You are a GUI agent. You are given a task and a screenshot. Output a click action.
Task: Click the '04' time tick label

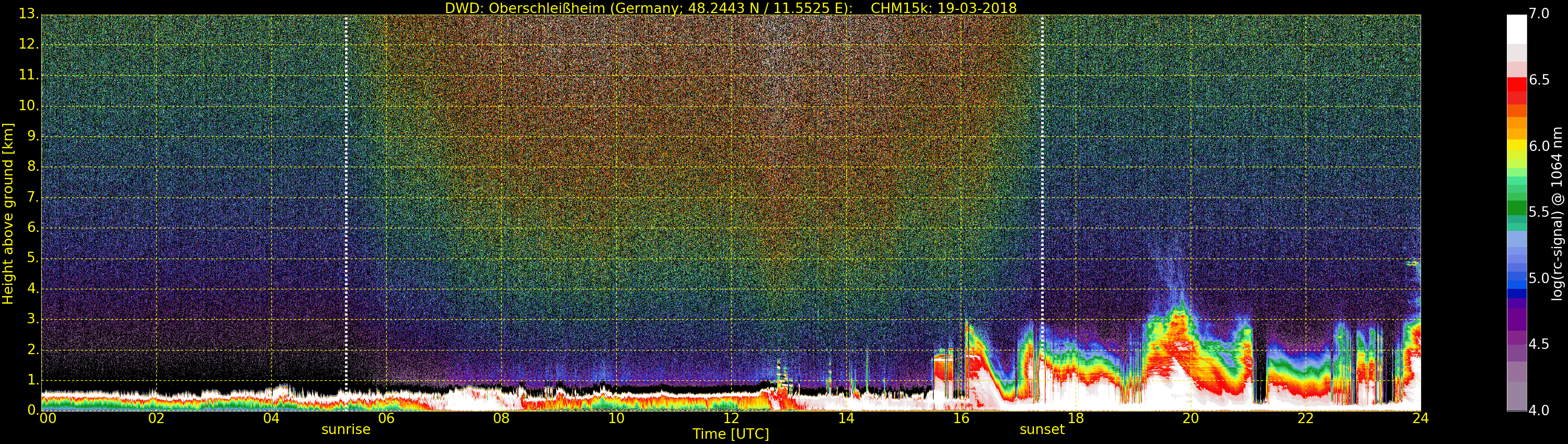(x=271, y=418)
